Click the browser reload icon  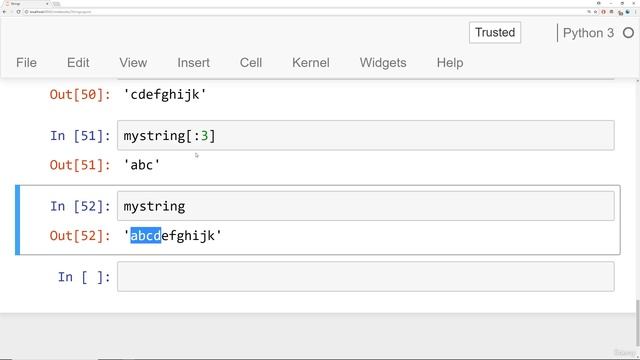(x=18, y=12)
